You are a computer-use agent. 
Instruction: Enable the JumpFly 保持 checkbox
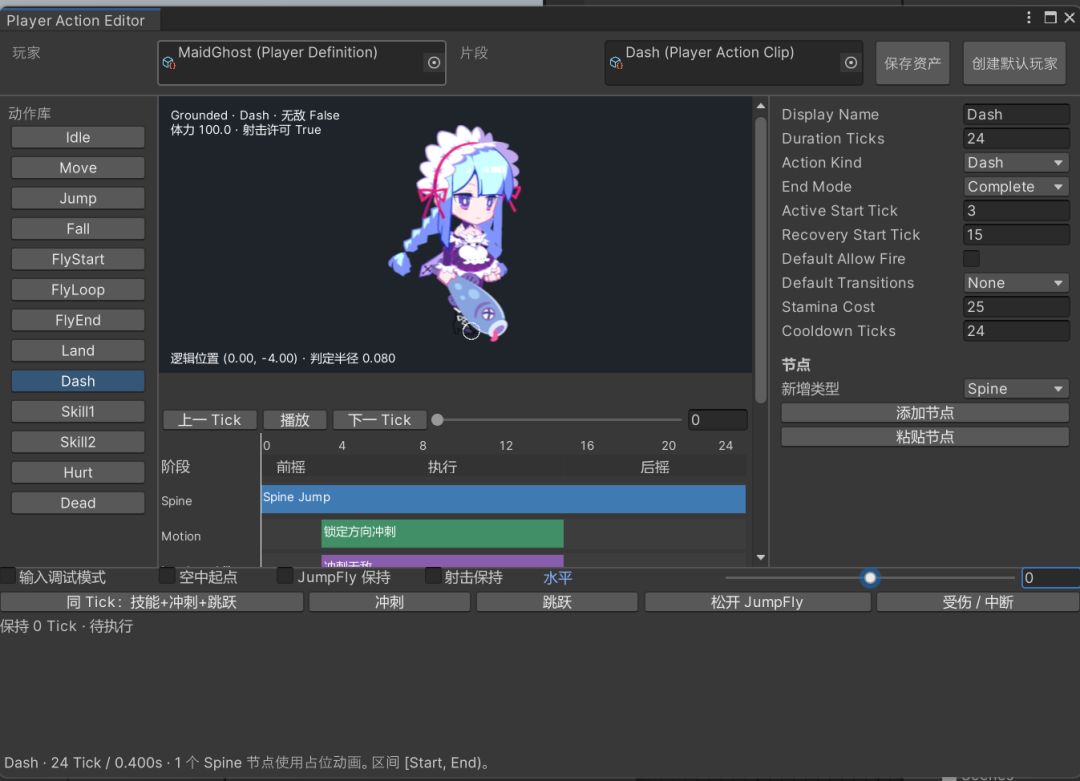tap(284, 576)
